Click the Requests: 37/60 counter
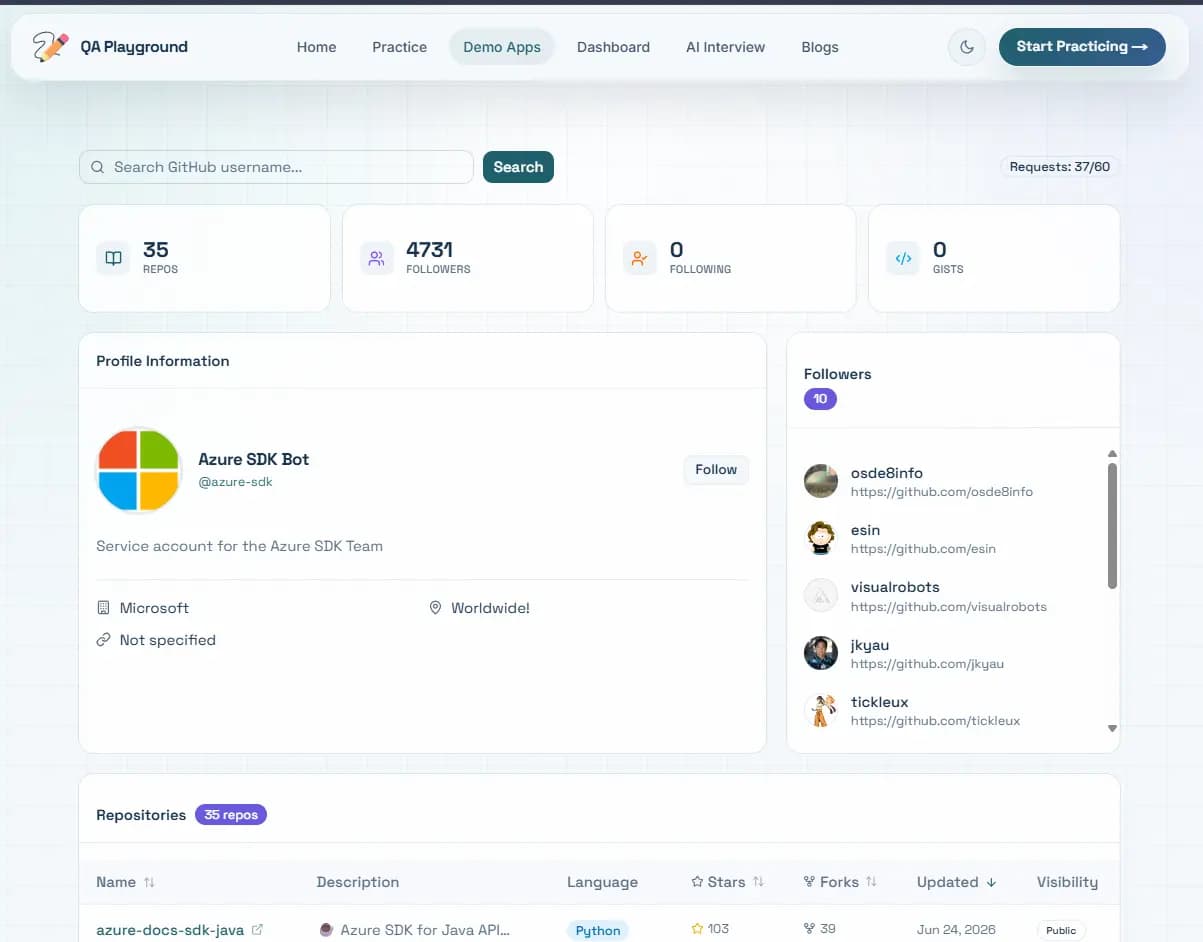The width and height of the screenshot is (1203, 942). tap(1060, 167)
